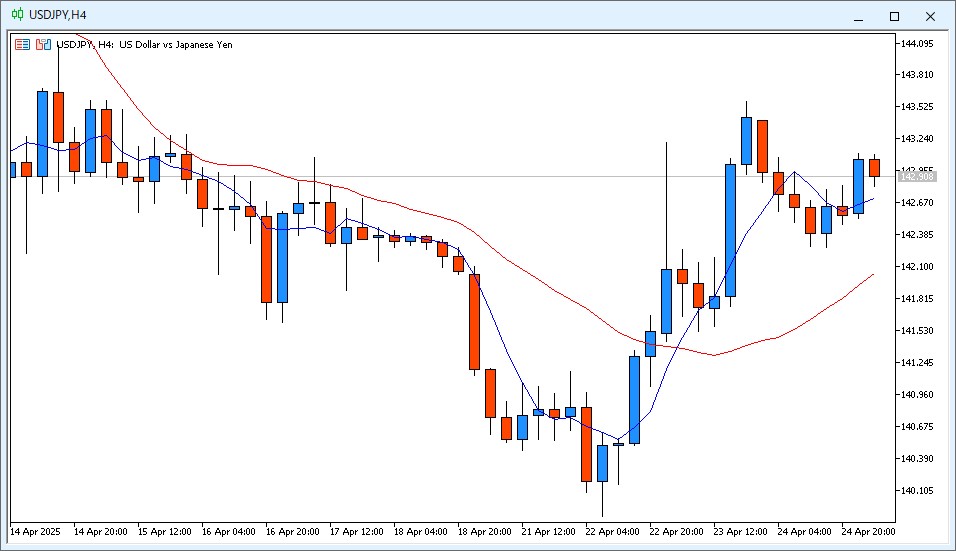Click the chart title 'US Dollar vs Japanese Yen'

click(x=176, y=44)
